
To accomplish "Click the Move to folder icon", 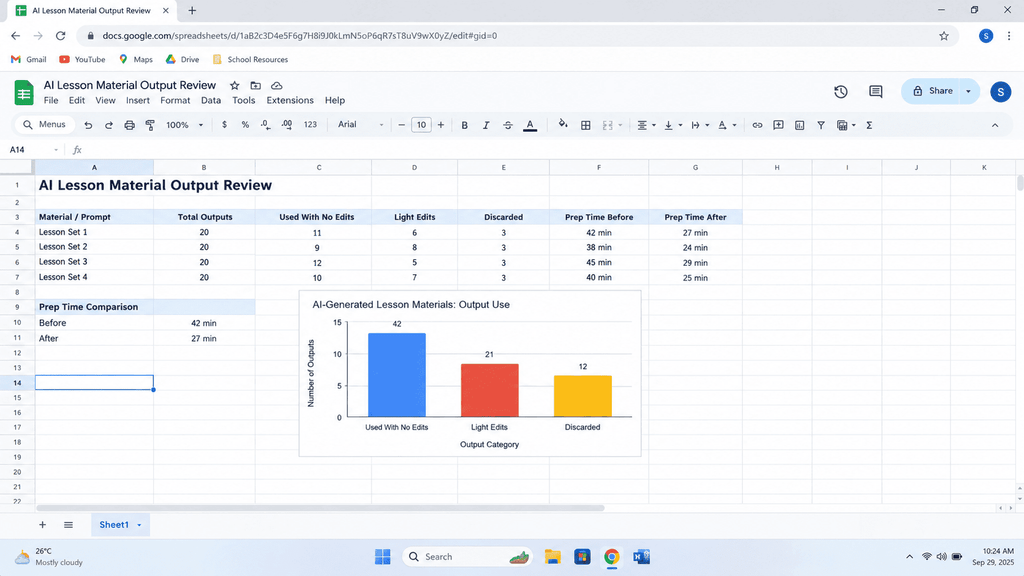I will click(x=255, y=86).
